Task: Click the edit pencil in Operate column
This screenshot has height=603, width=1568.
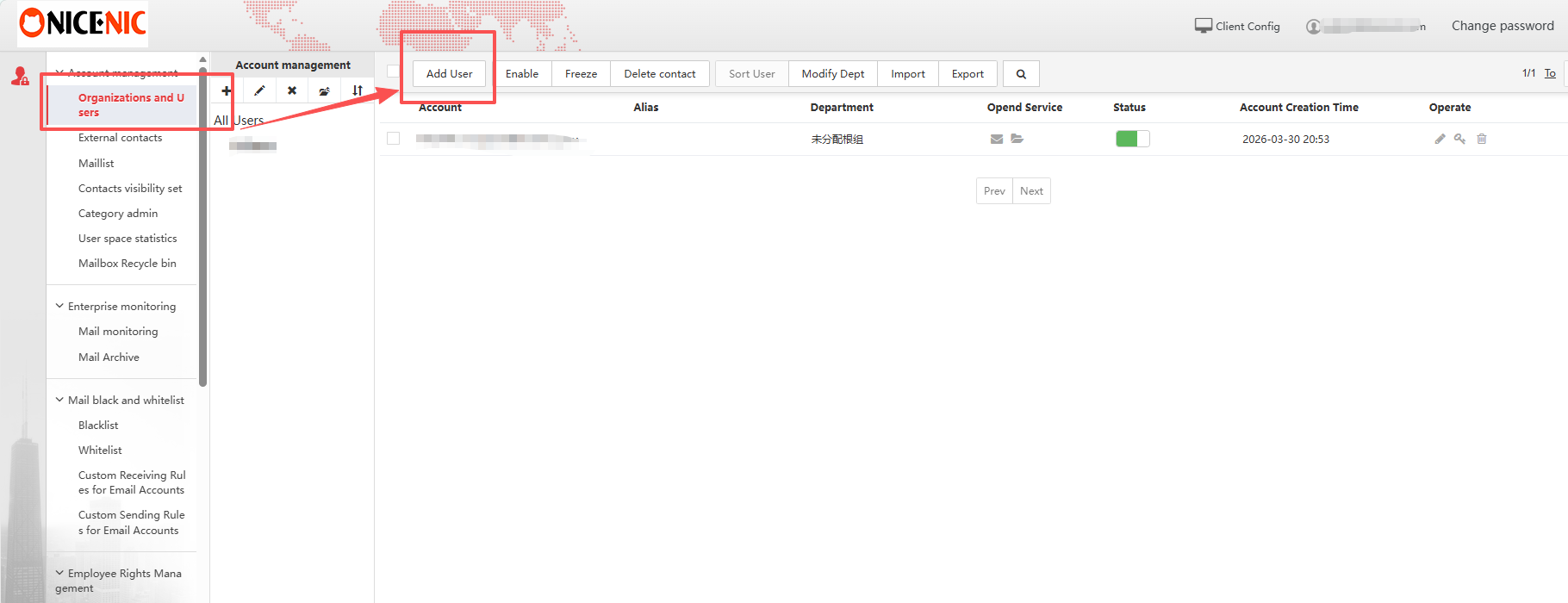Action: pyautogui.click(x=1440, y=139)
